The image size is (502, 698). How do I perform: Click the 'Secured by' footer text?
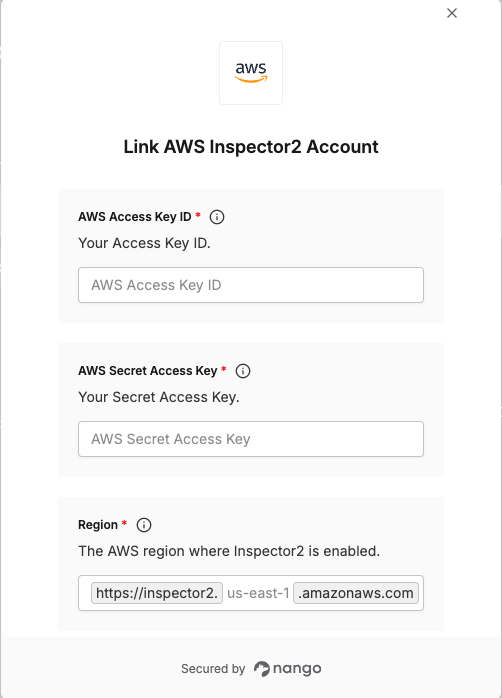pyautogui.click(x=213, y=669)
